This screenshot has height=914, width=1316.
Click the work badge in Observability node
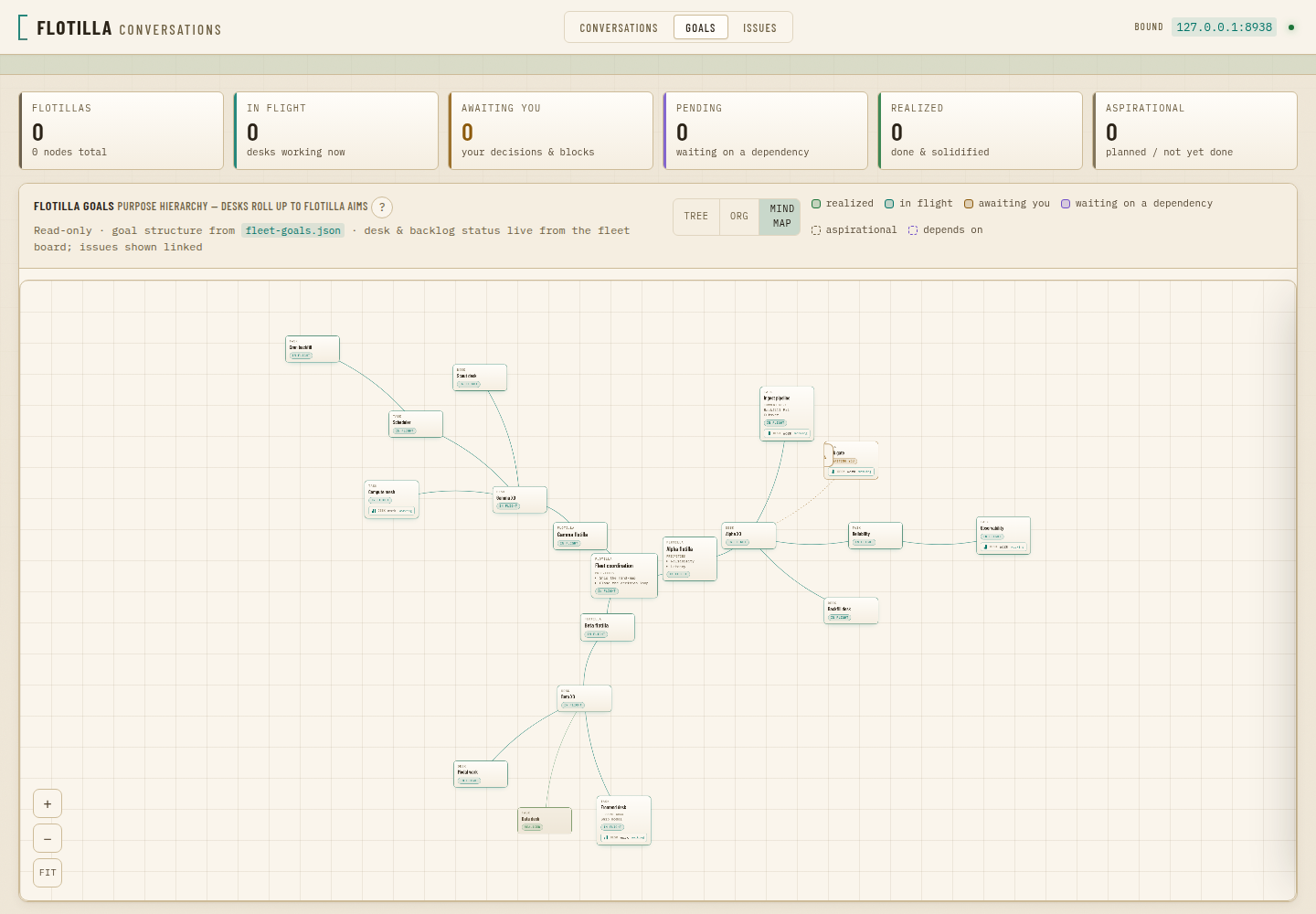[x=1003, y=547]
